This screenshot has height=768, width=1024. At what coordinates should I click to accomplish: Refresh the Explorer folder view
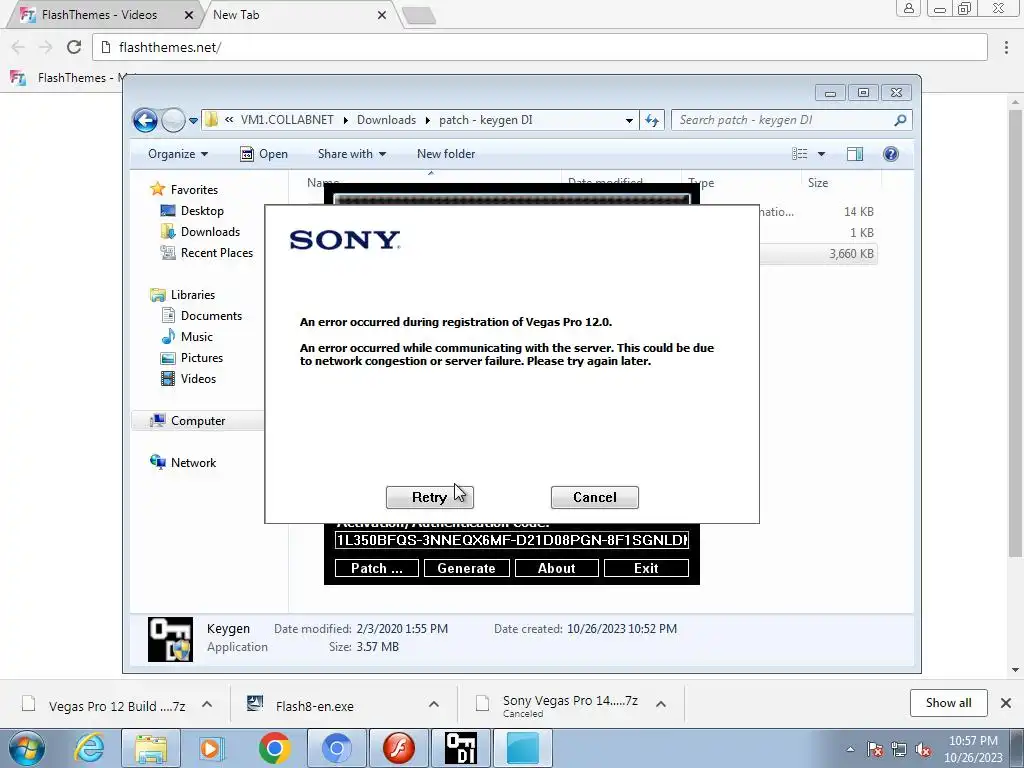coord(652,120)
